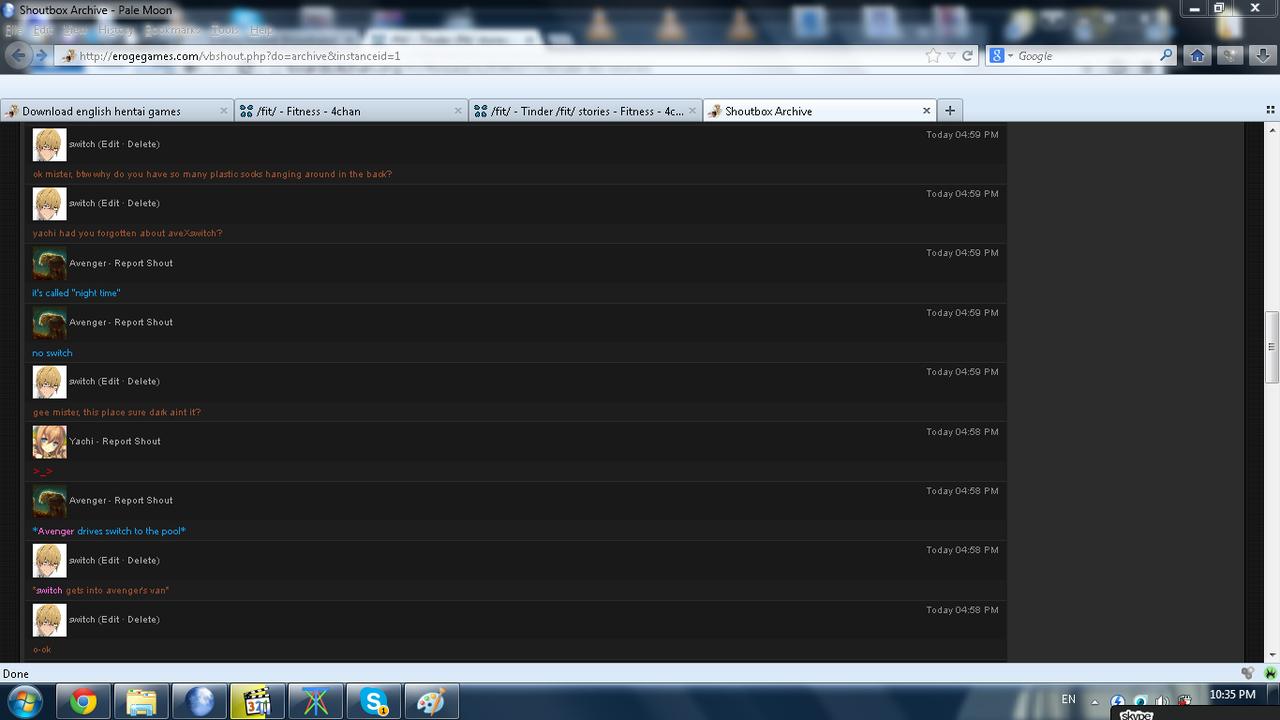
Task: Click the address bar URL field
Action: [x=500, y=56]
